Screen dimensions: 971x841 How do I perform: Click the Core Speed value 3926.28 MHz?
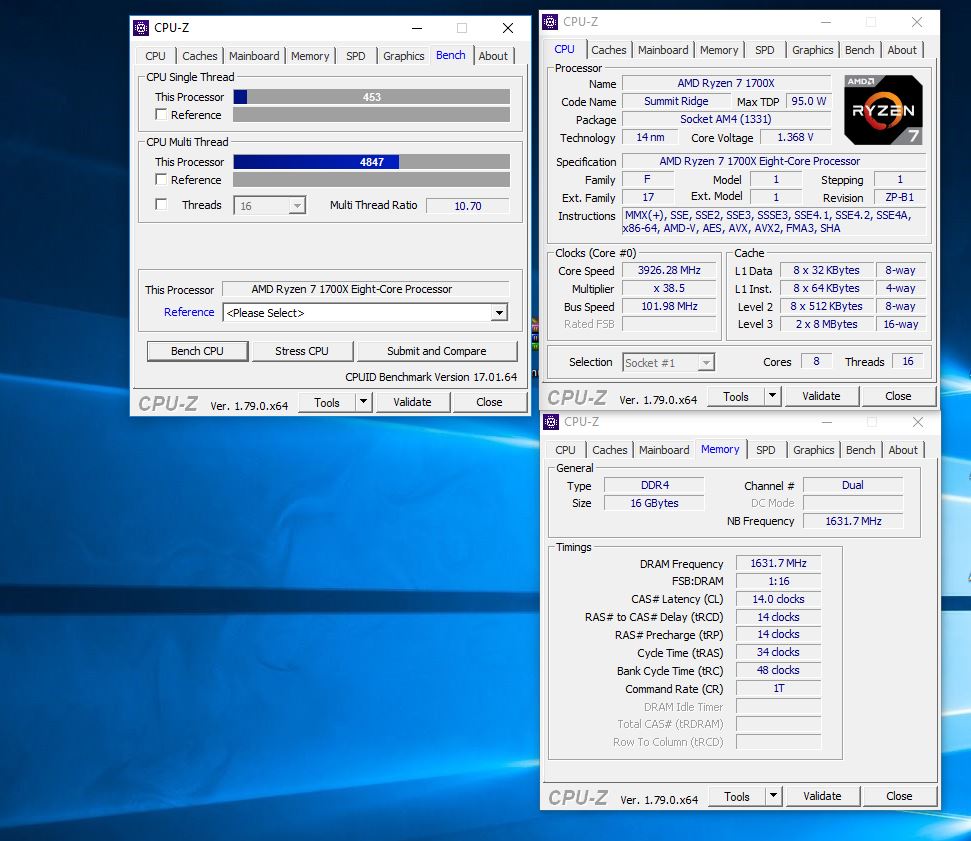(x=669, y=270)
